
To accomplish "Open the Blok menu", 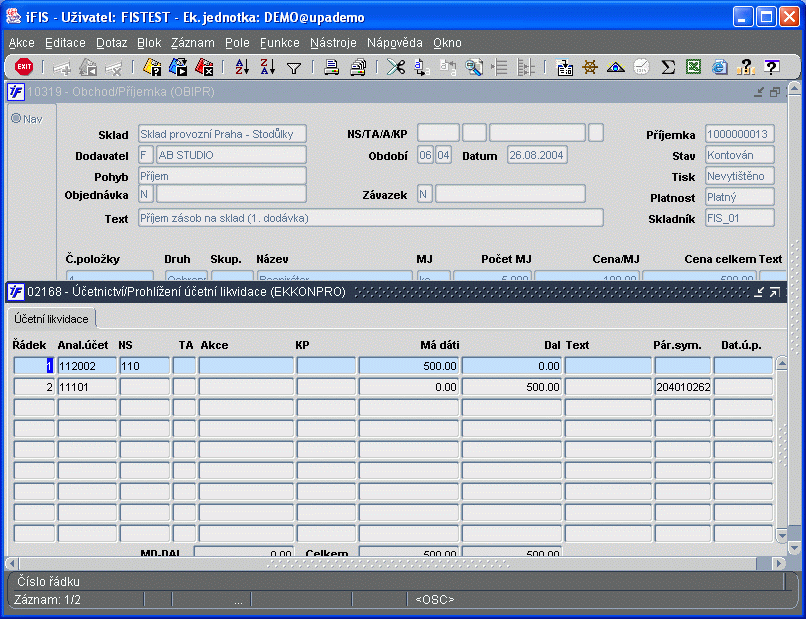I will click(x=149, y=43).
